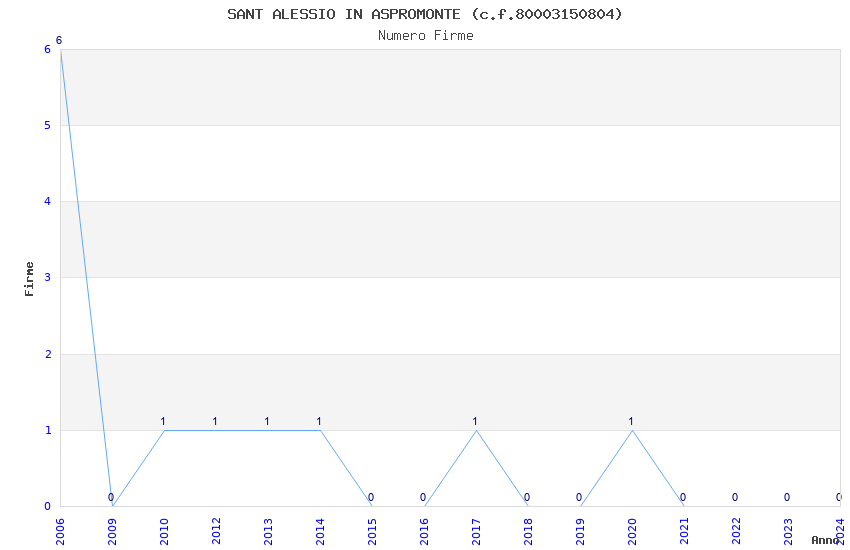Select x-axis year label 2018
Screen dimensions: 850x550
tap(529, 532)
